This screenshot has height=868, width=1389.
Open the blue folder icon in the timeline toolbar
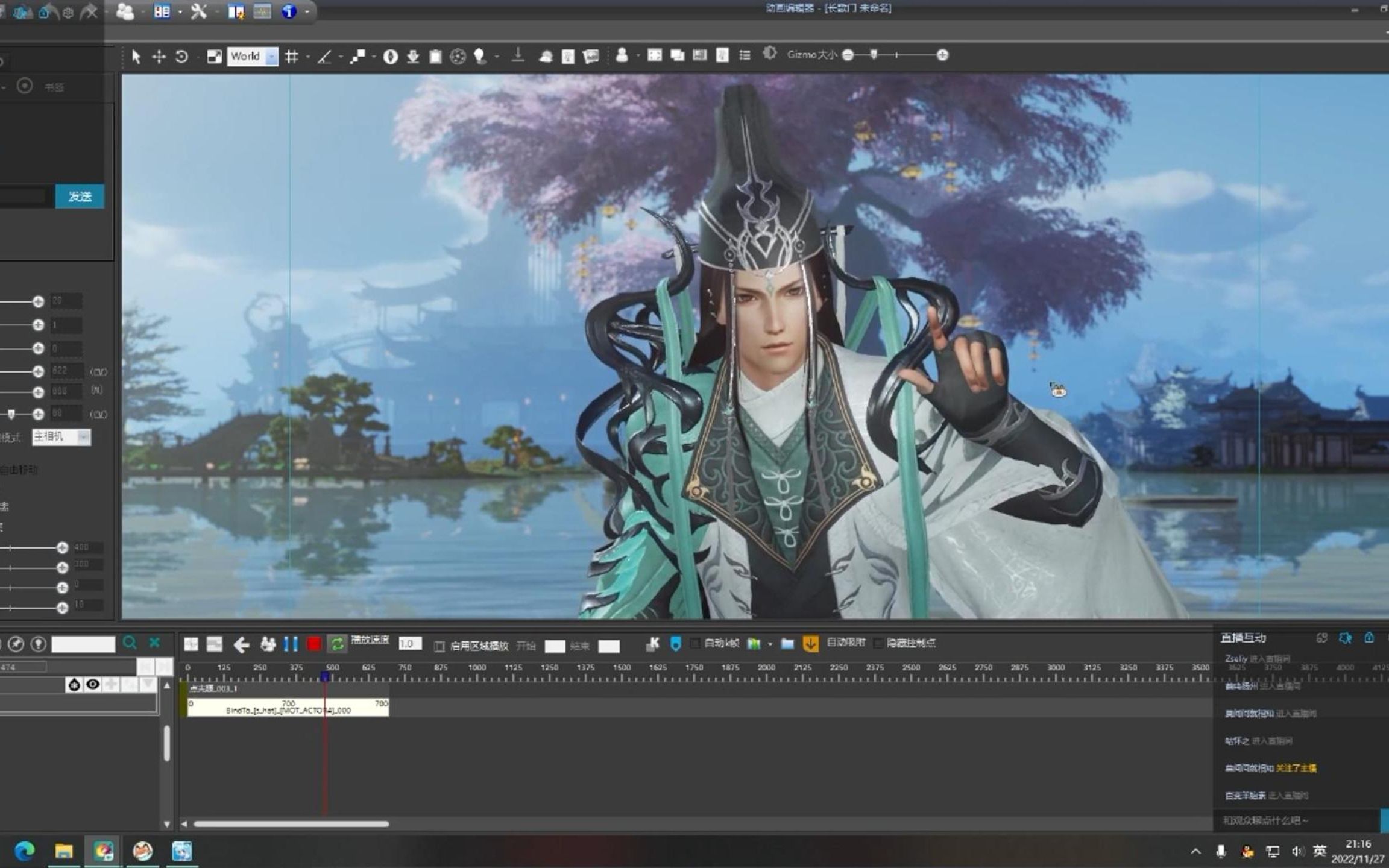pyautogui.click(x=787, y=644)
